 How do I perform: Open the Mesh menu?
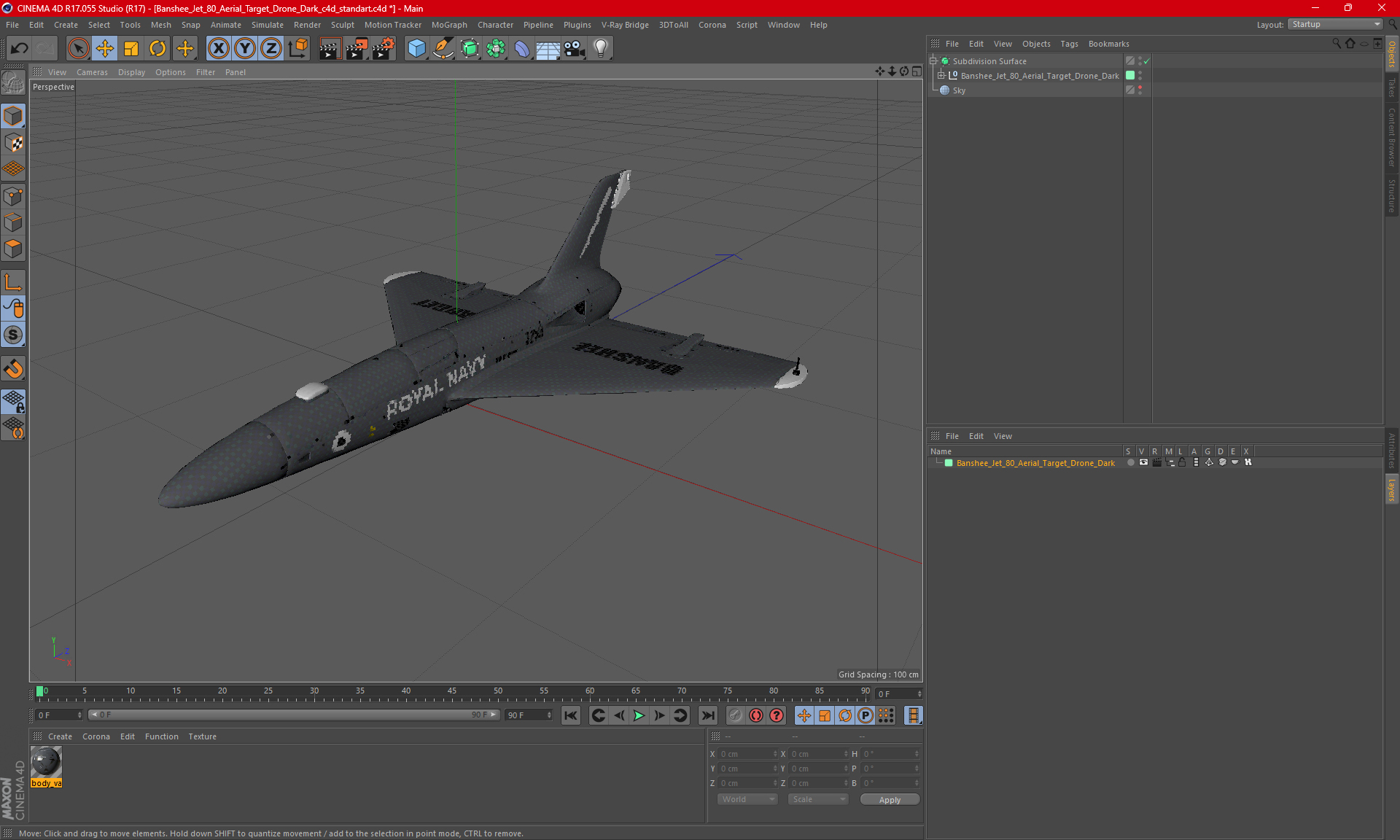[160, 25]
